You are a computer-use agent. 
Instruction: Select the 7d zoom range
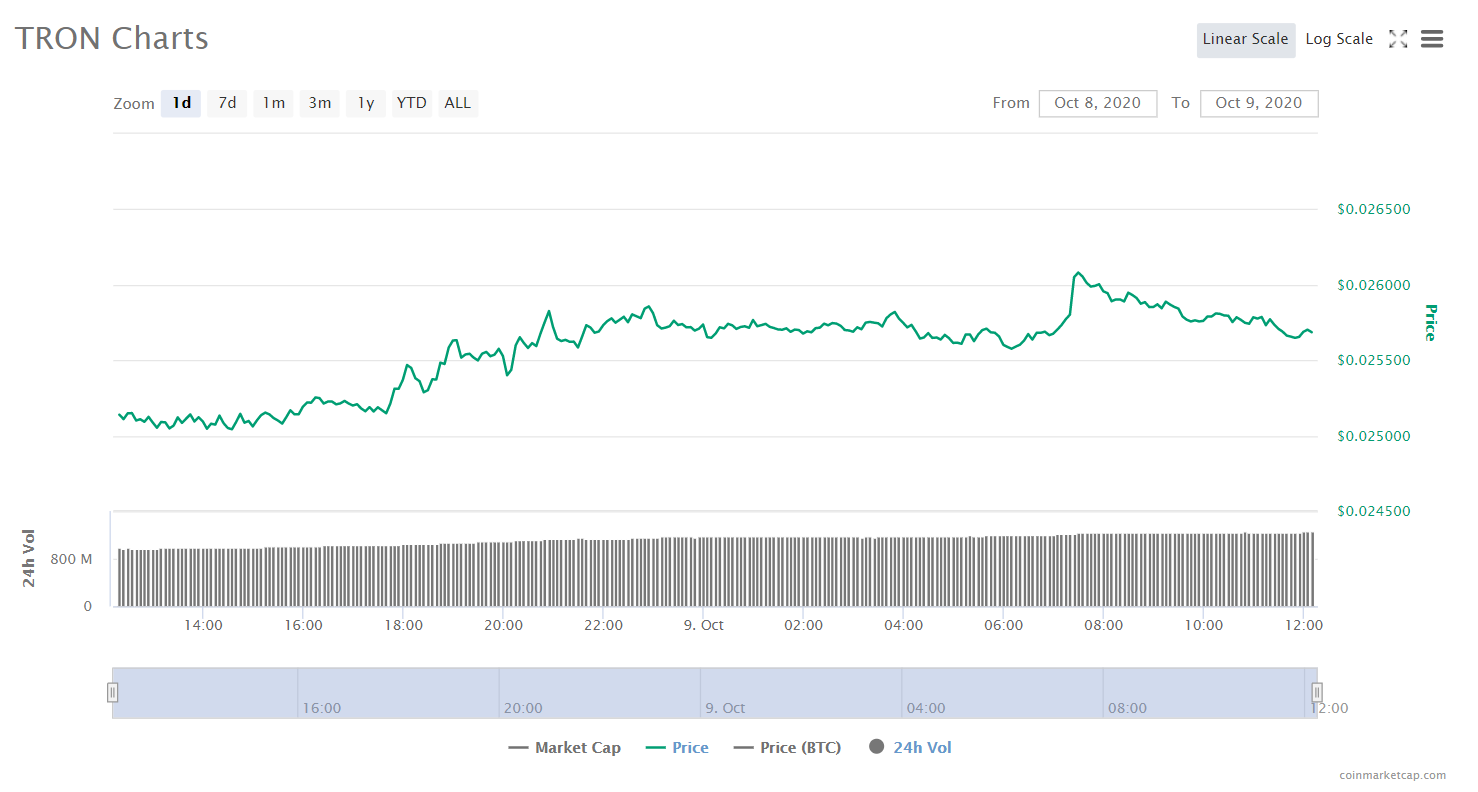click(227, 103)
